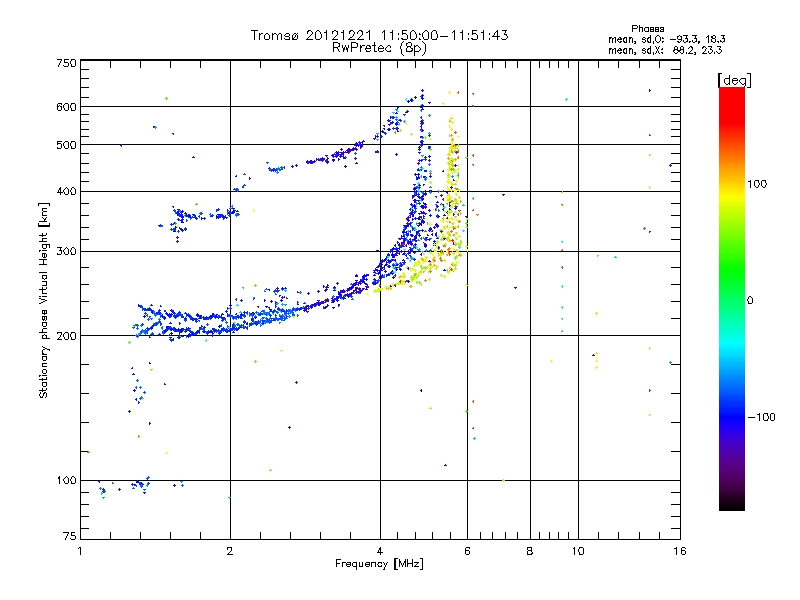This screenshot has height=600, width=800.
Task: Click the y-axis tick label '750'
Action: (x=66, y=63)
